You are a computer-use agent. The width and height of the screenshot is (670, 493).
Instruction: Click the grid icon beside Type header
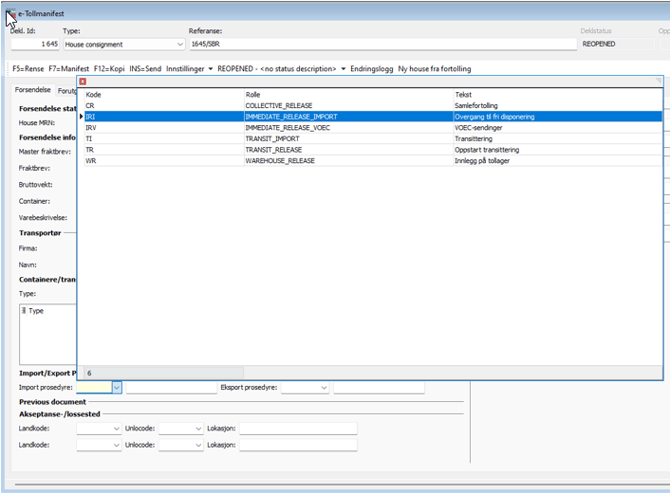pyautogui.click(x=24, y=311)
